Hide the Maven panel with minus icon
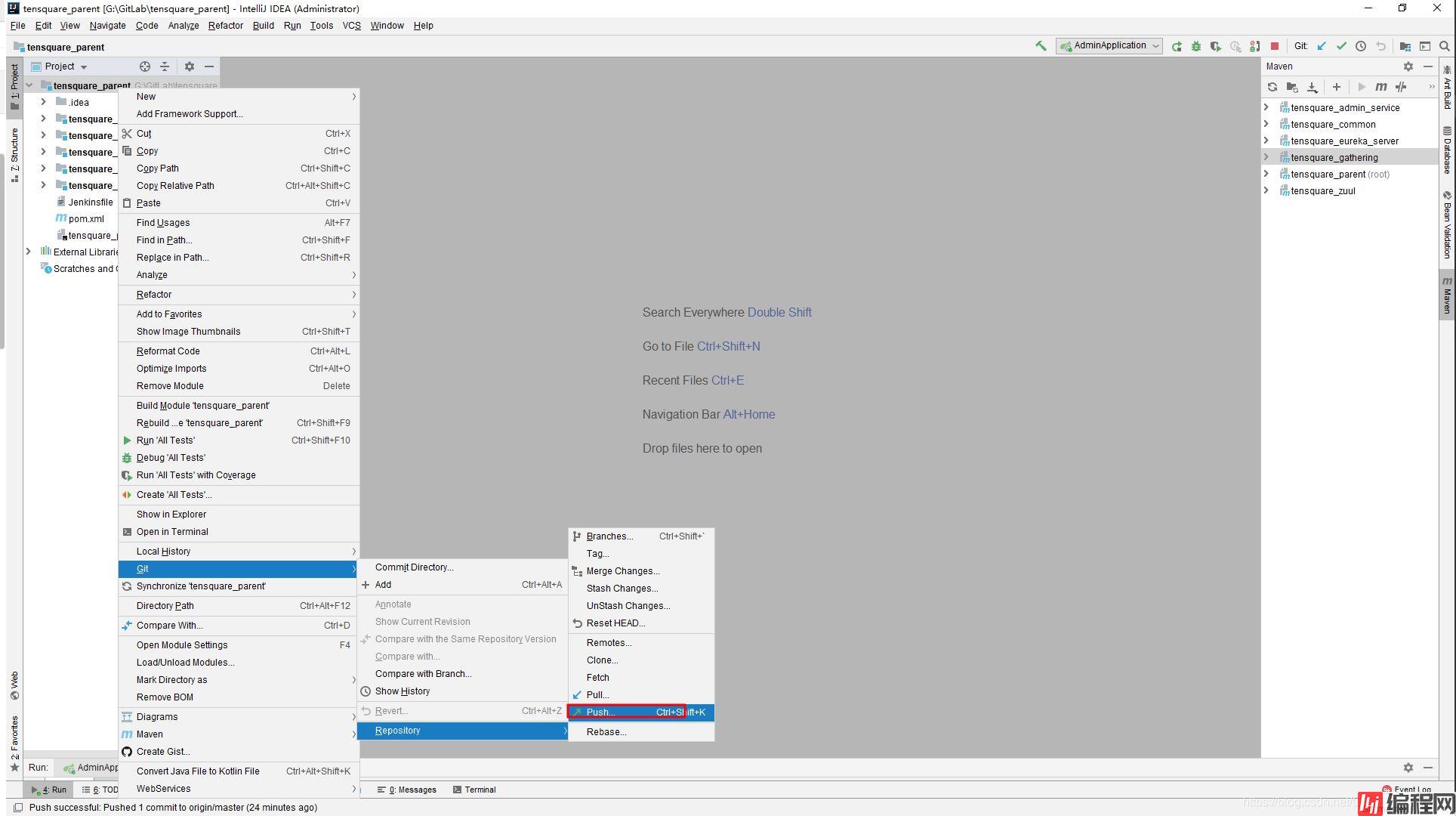 click(x=1428, y=66)
